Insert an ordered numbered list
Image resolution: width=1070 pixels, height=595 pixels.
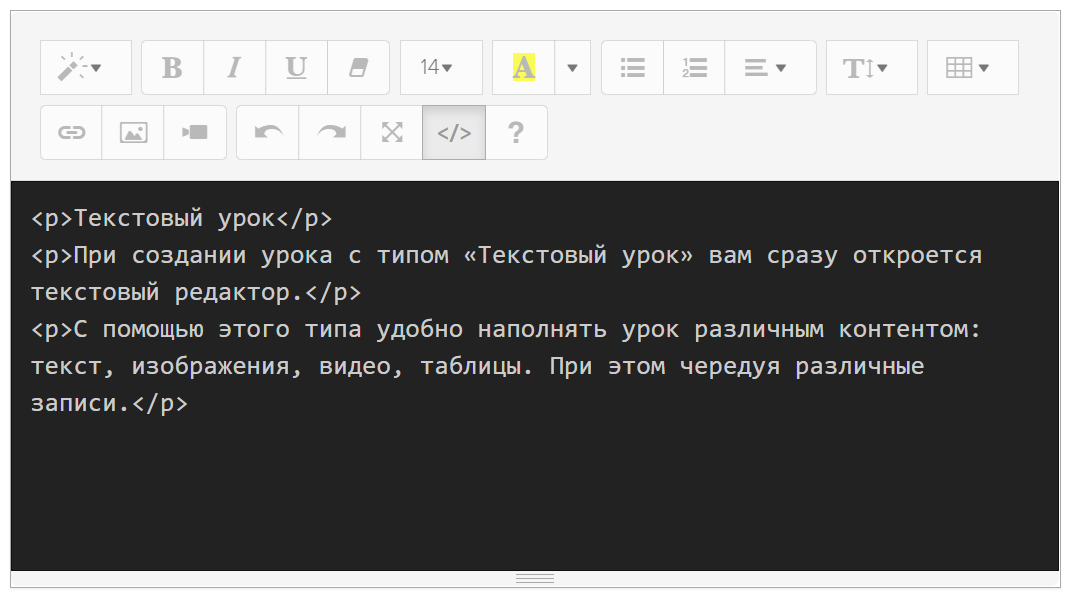[x=694, y=68]
